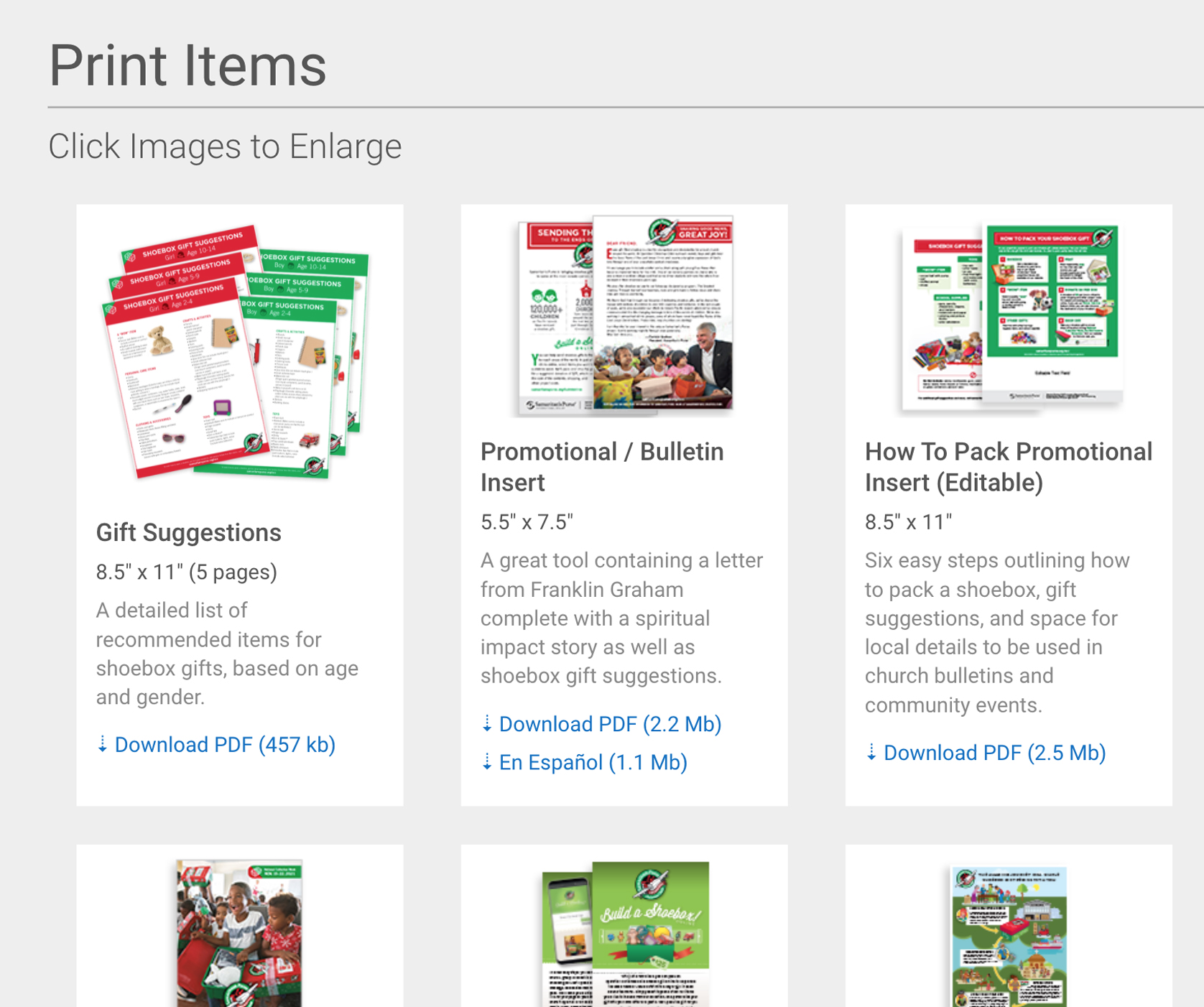Click download arrow icon beside 2.2 Mb PDF
1204x1007 pixels.
click(x=486, y=724)
